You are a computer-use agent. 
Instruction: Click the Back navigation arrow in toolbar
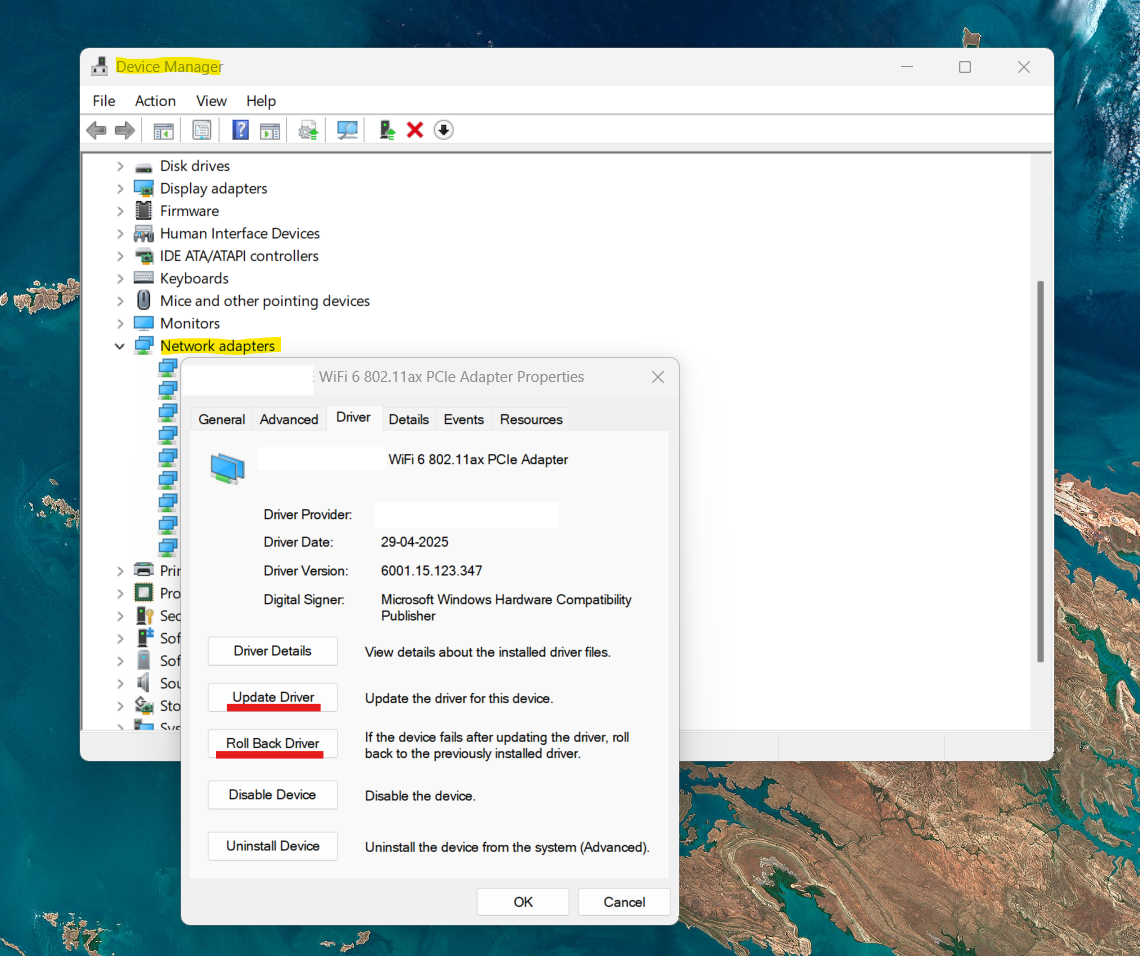point(96,130)
